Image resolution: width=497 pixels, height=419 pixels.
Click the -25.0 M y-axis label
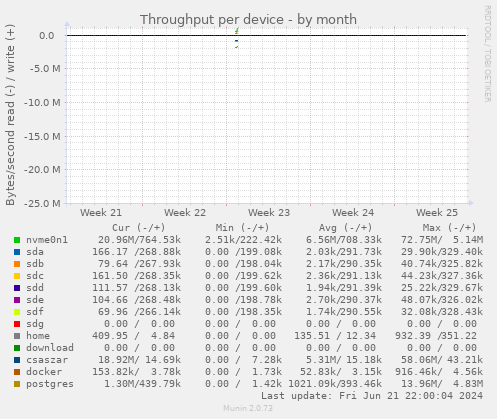click(42, 204)
